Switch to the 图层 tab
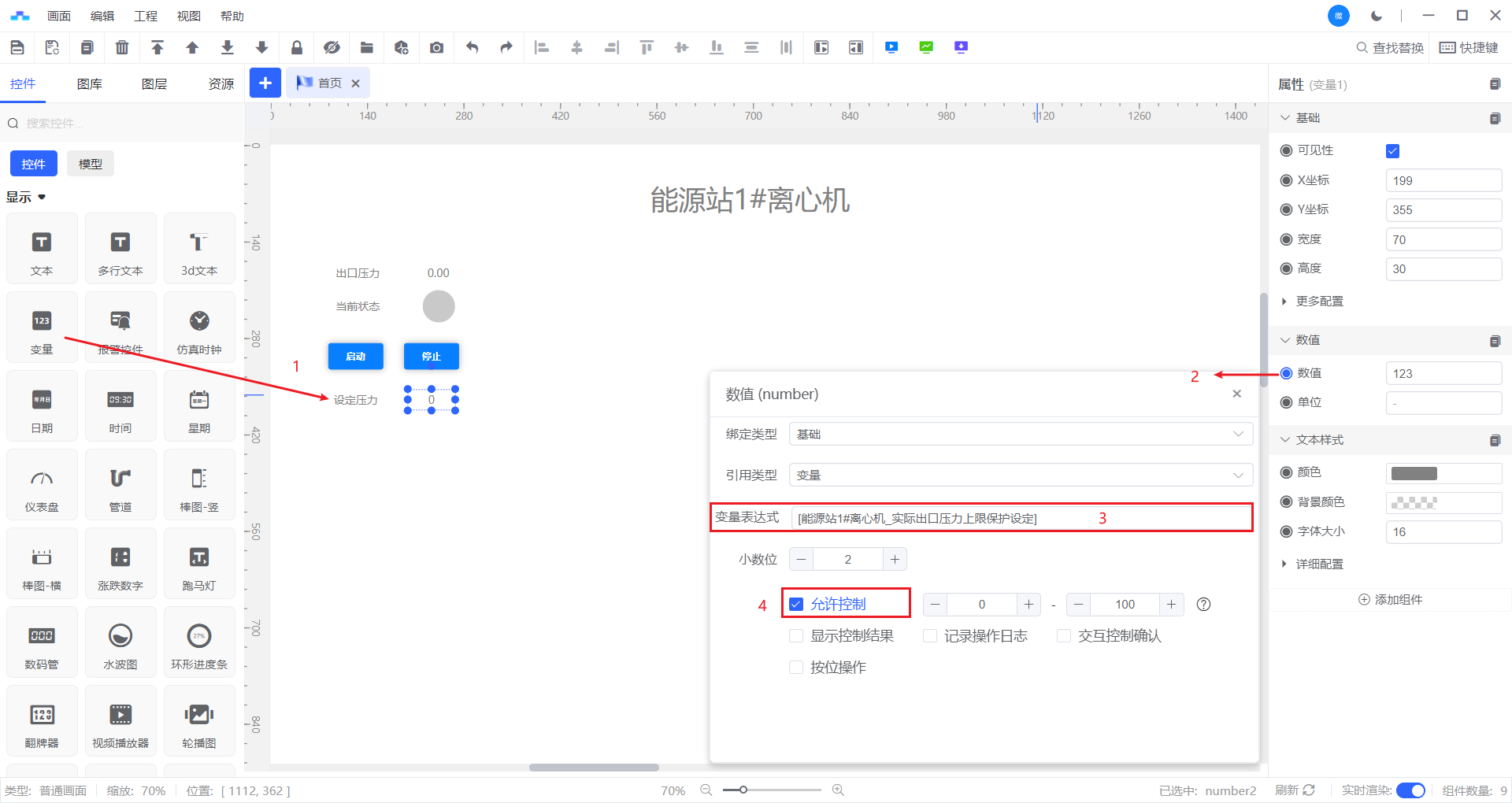1512x803 pixels. 154,84
